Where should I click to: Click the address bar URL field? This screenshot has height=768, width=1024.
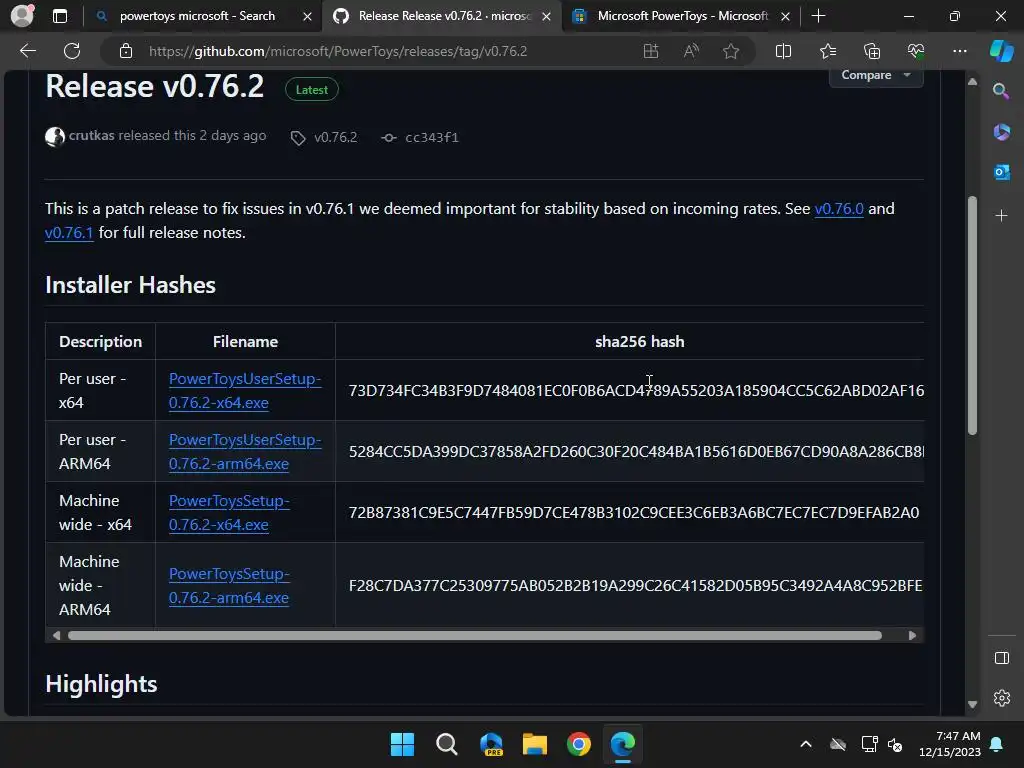point(338,51)
